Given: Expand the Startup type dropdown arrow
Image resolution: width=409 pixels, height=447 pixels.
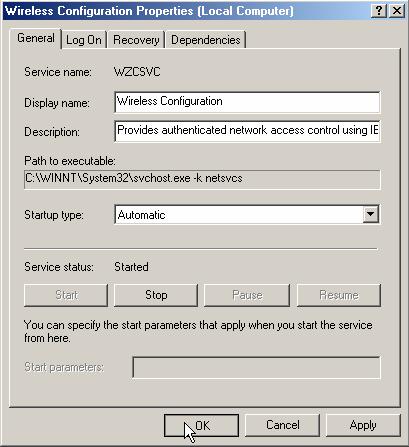Looking at the screenshot, I should [x=370, y=214].
